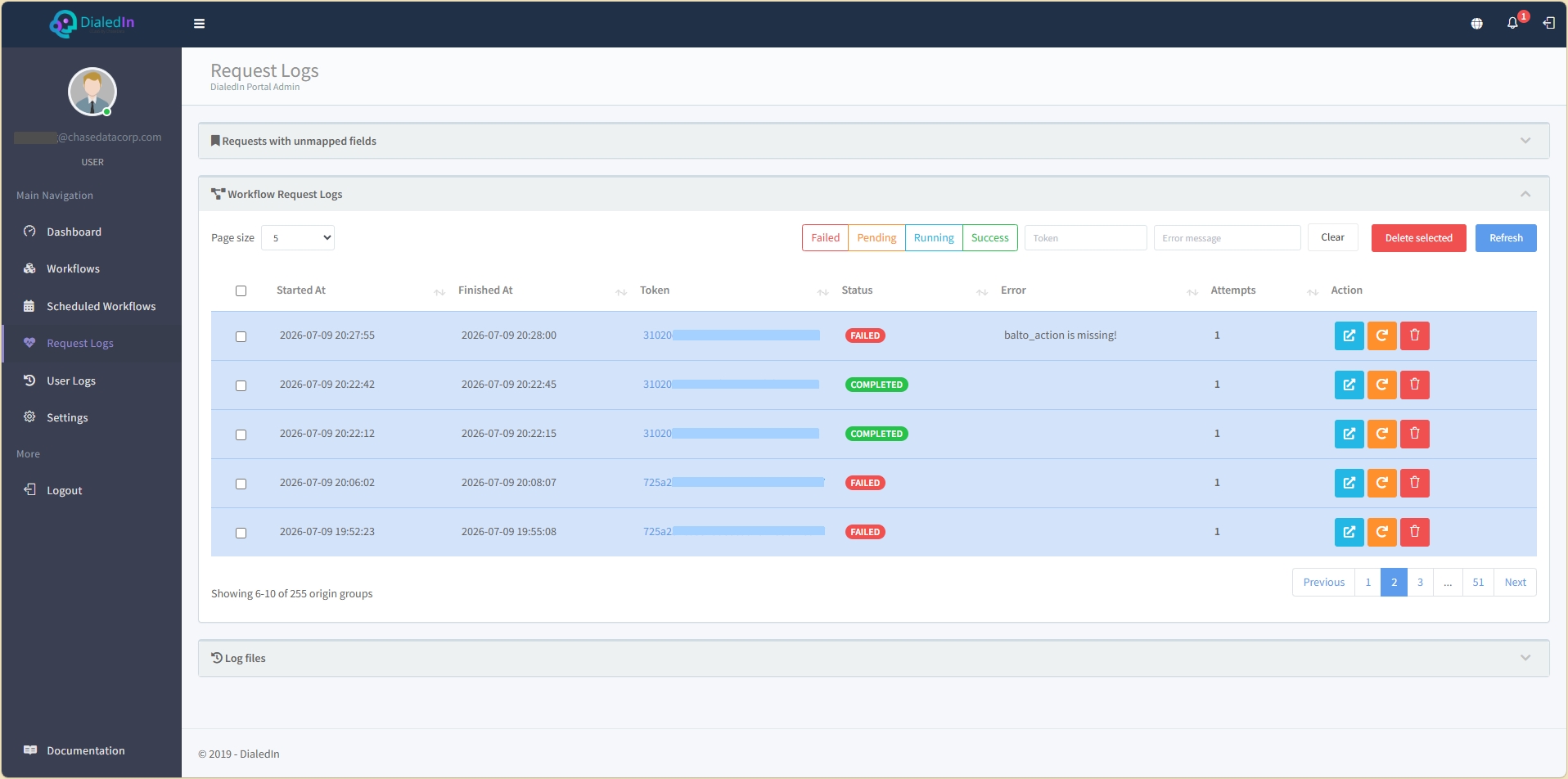Delete the 20:06:02 request log
1568x779 pixels.
pyautogui.click(x=1414, y=483)
